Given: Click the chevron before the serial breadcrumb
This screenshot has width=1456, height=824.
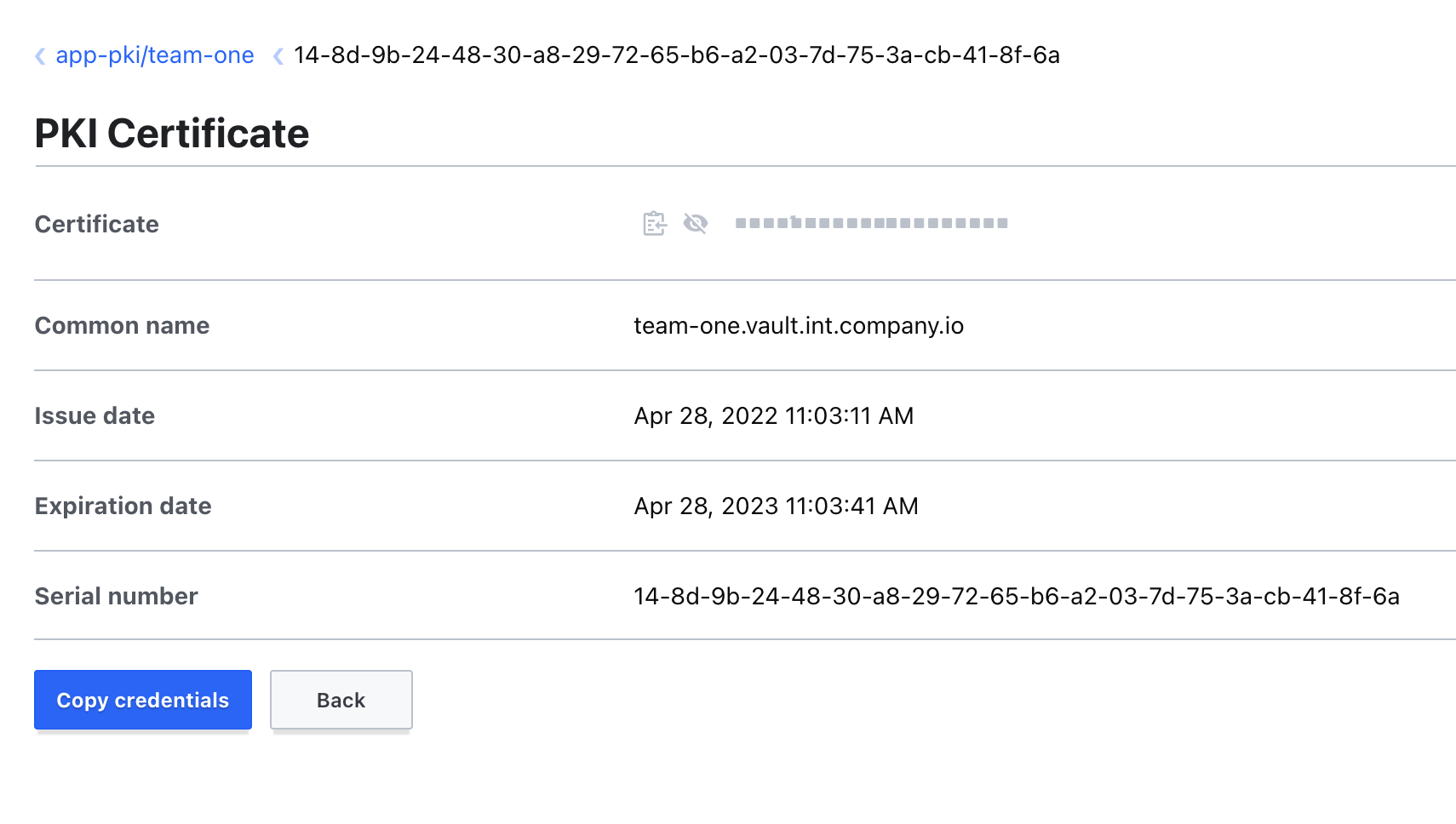Looking at the screenshot, I should [x=278, y=56].
